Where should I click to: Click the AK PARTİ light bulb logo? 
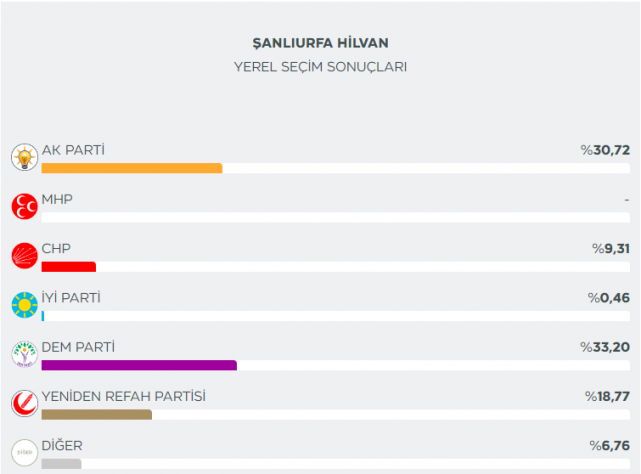pyautogui.click(x=23, y=157)
